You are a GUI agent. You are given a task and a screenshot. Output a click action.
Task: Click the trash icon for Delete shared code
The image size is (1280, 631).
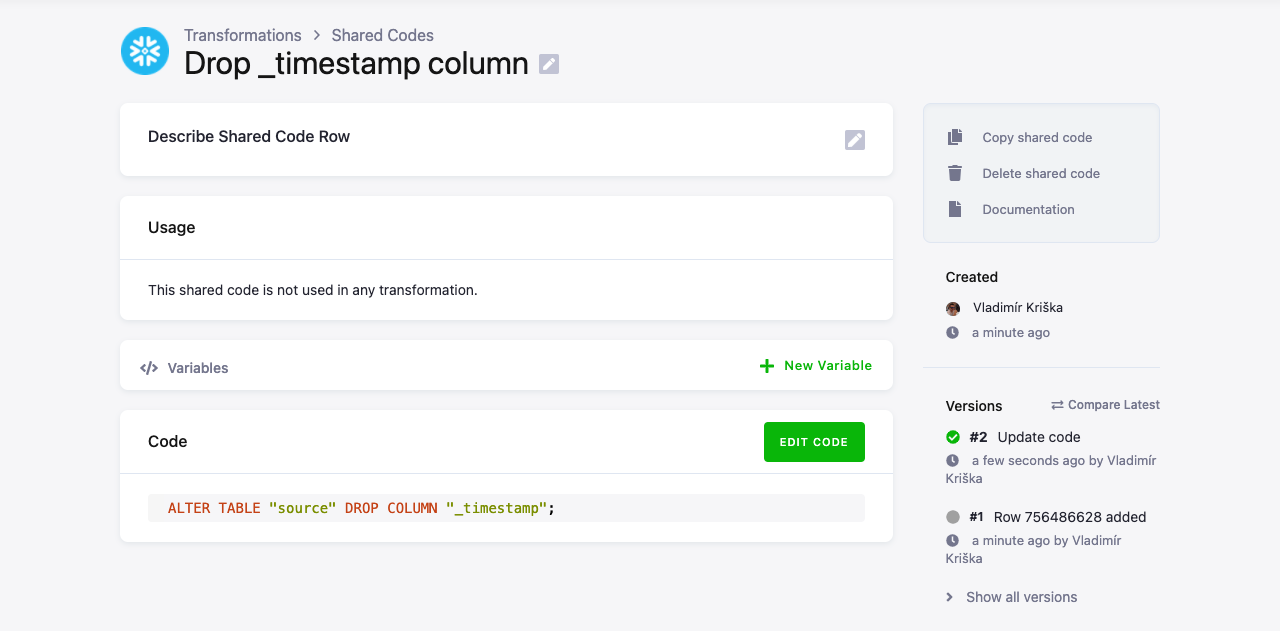[955, 173]
